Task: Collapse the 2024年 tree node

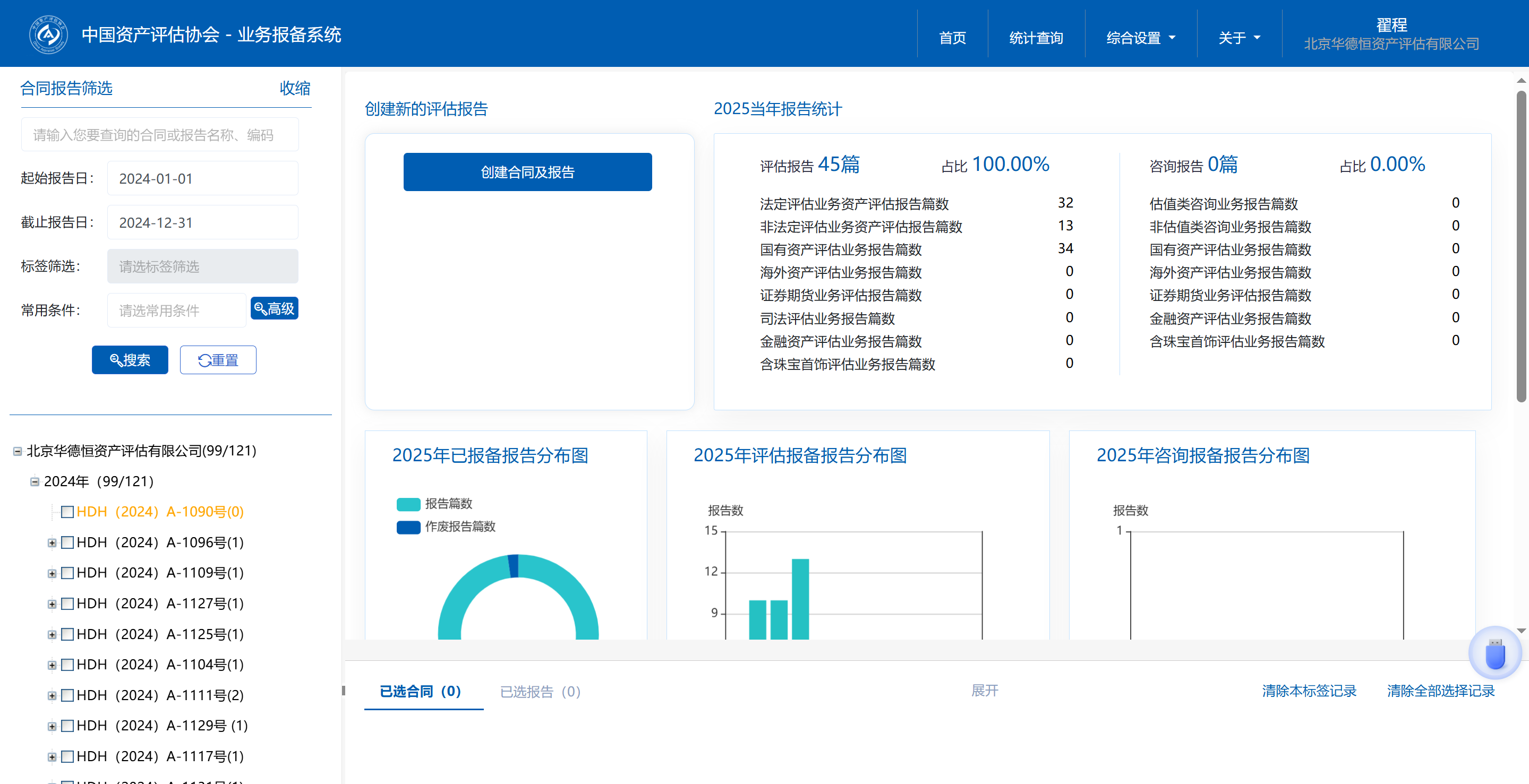Action: click(x=35, y=481)
